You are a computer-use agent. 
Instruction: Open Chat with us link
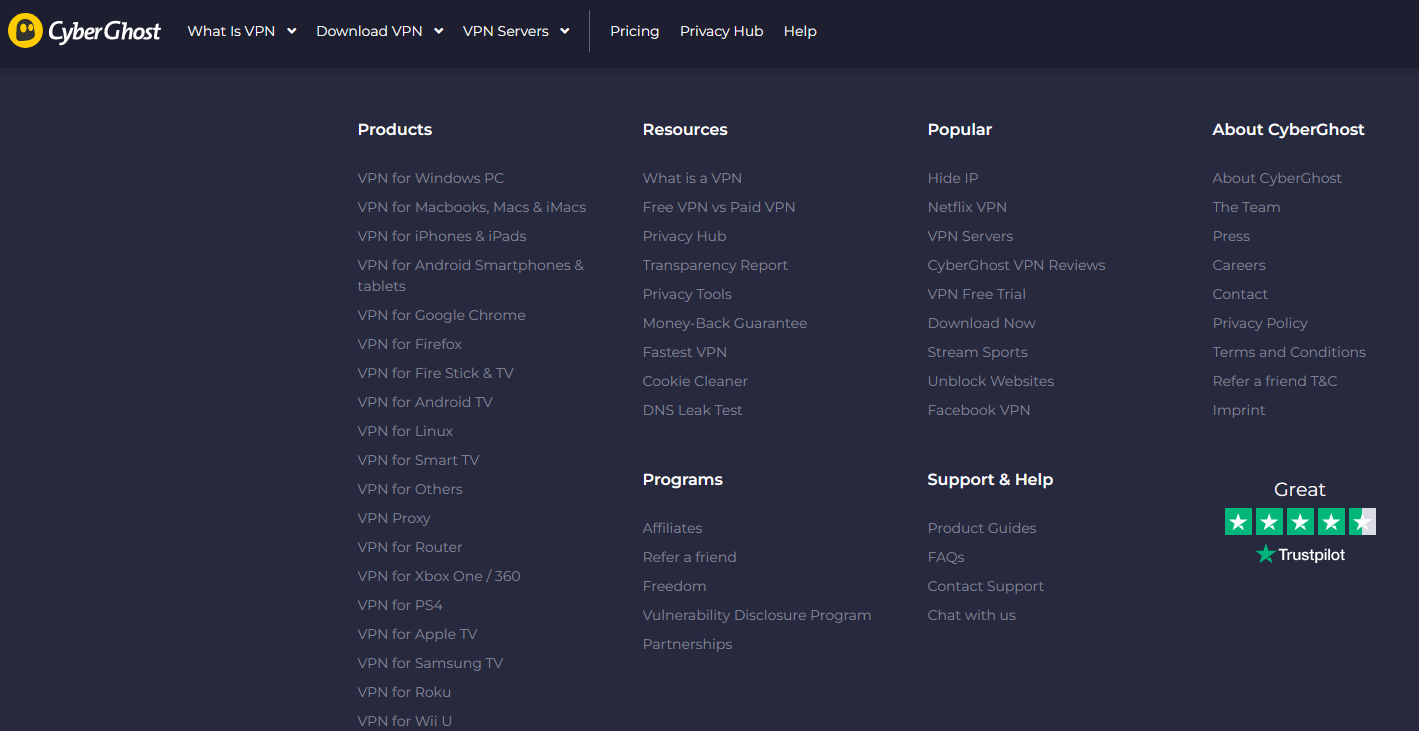click(x=972, y=615)
